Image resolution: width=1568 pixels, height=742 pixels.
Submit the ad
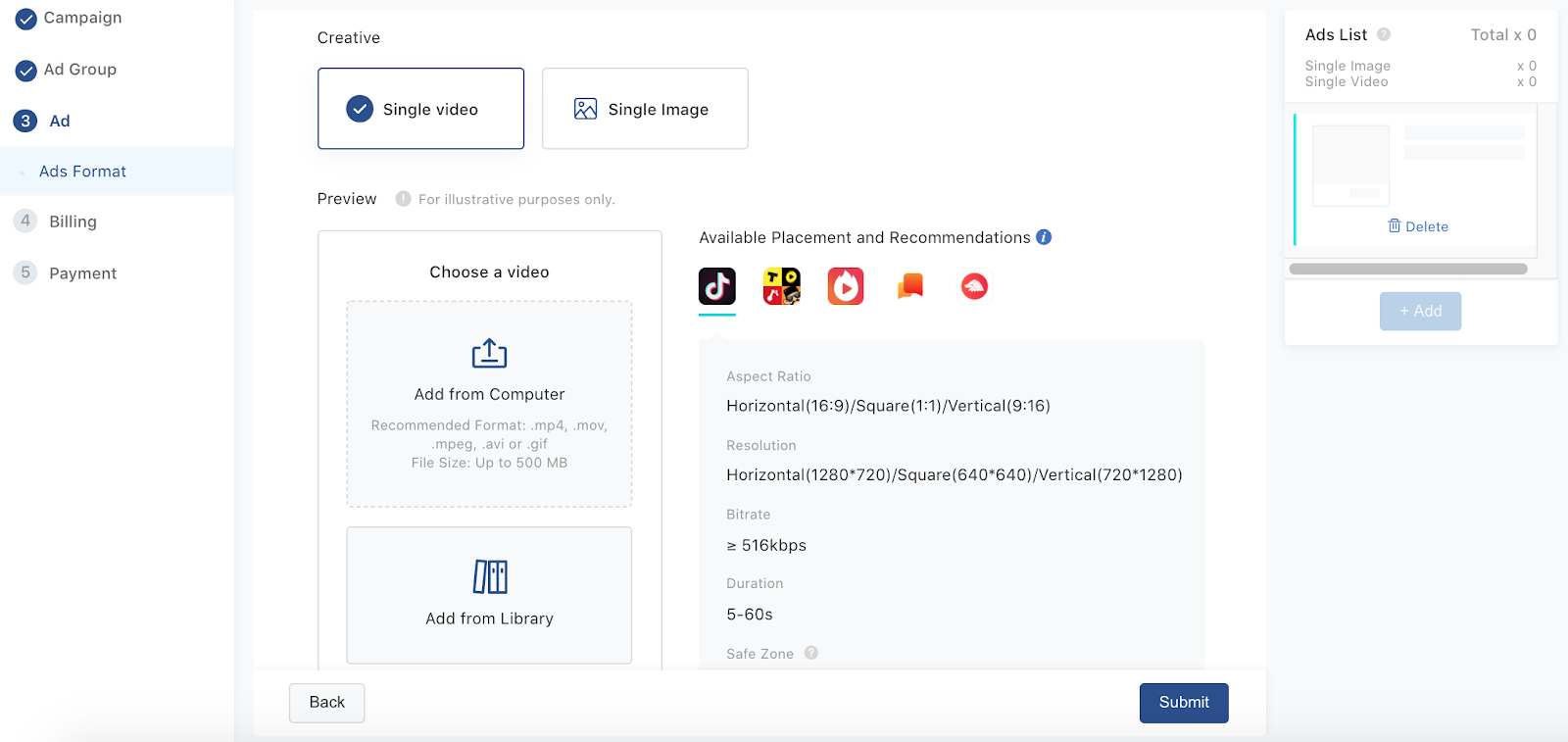pos(1184,703)
